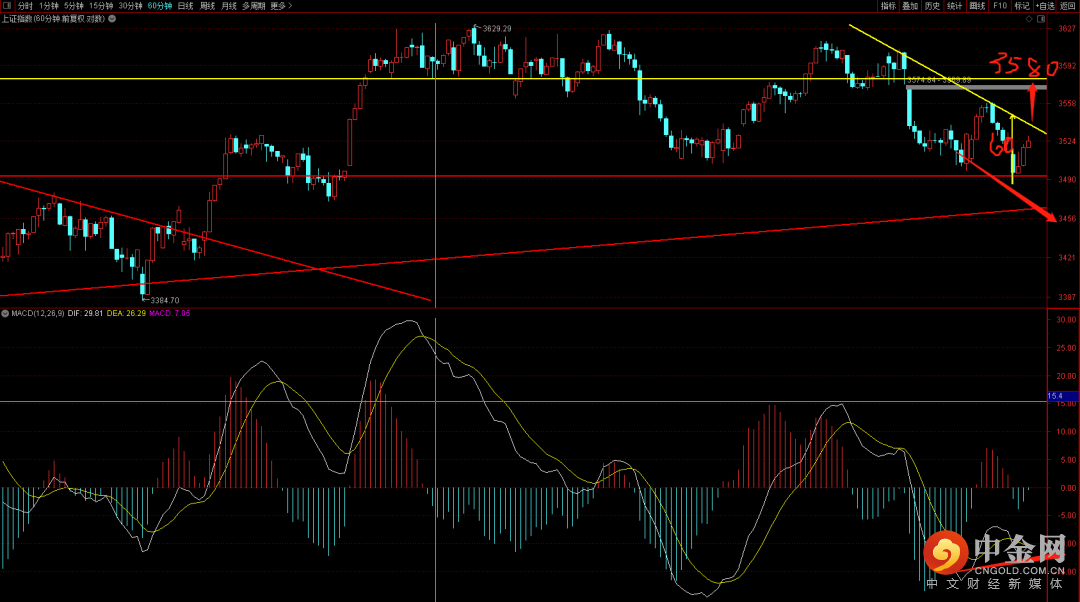
Task: Click the F10 company info button
Action: tap(999, 6)
